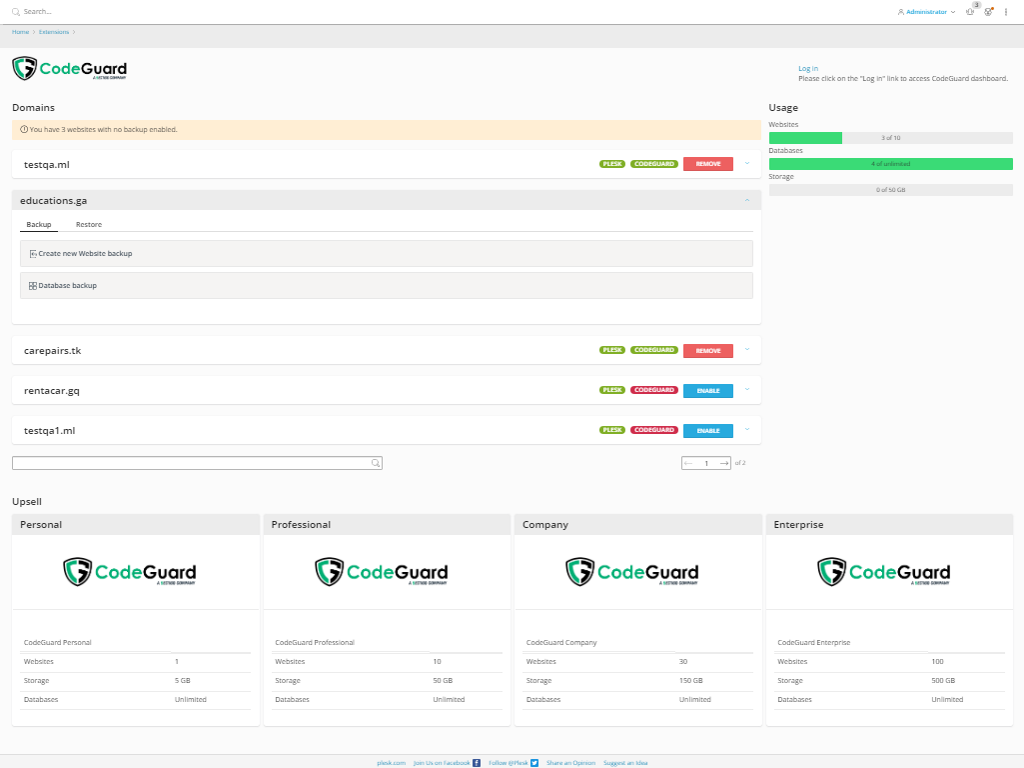This screenshot has width=1024, height=768.
Task: Remove CodeGuard from testqa.ml
Action: (x=707, y=164)
